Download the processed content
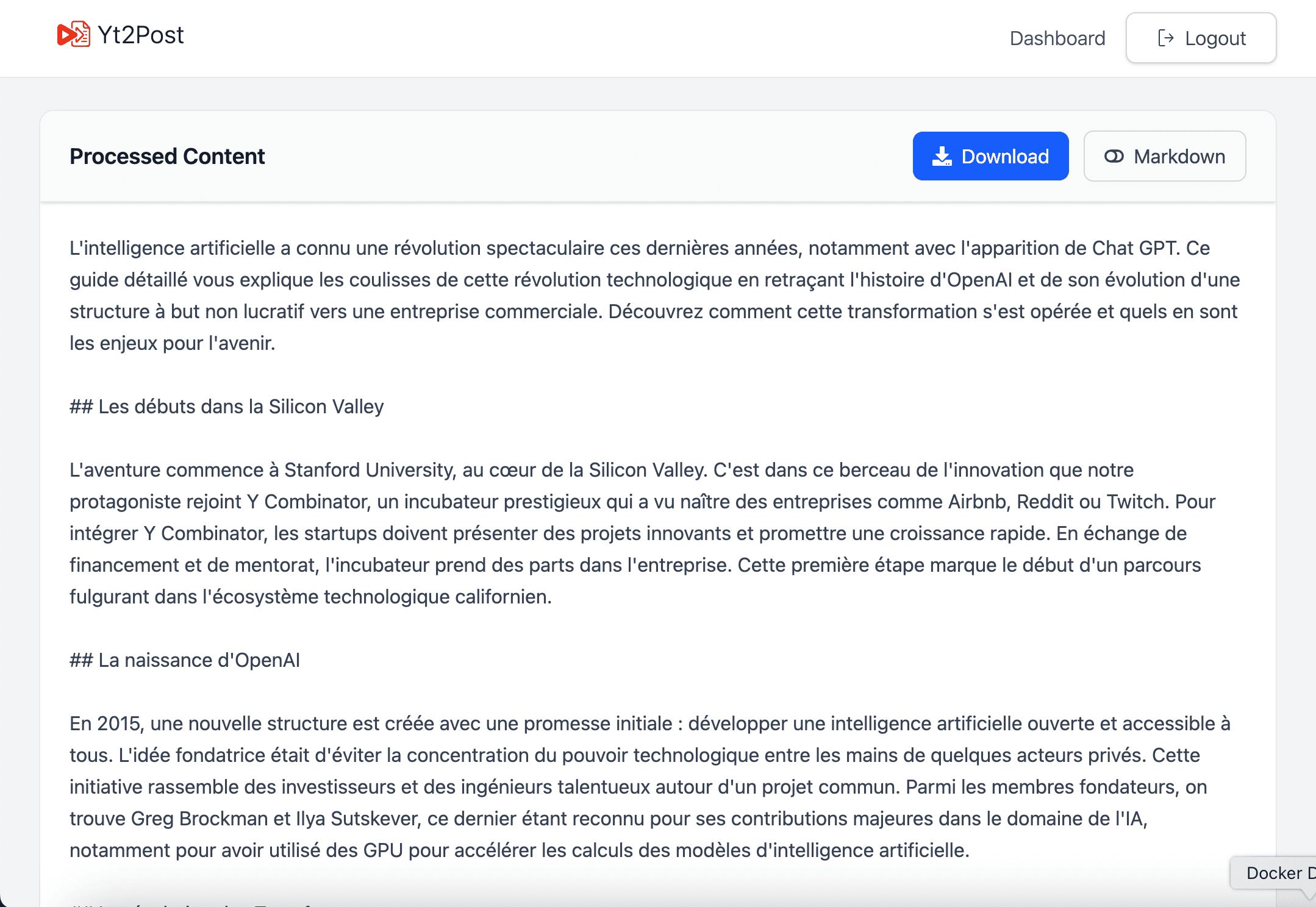 (x=990, y=156)
